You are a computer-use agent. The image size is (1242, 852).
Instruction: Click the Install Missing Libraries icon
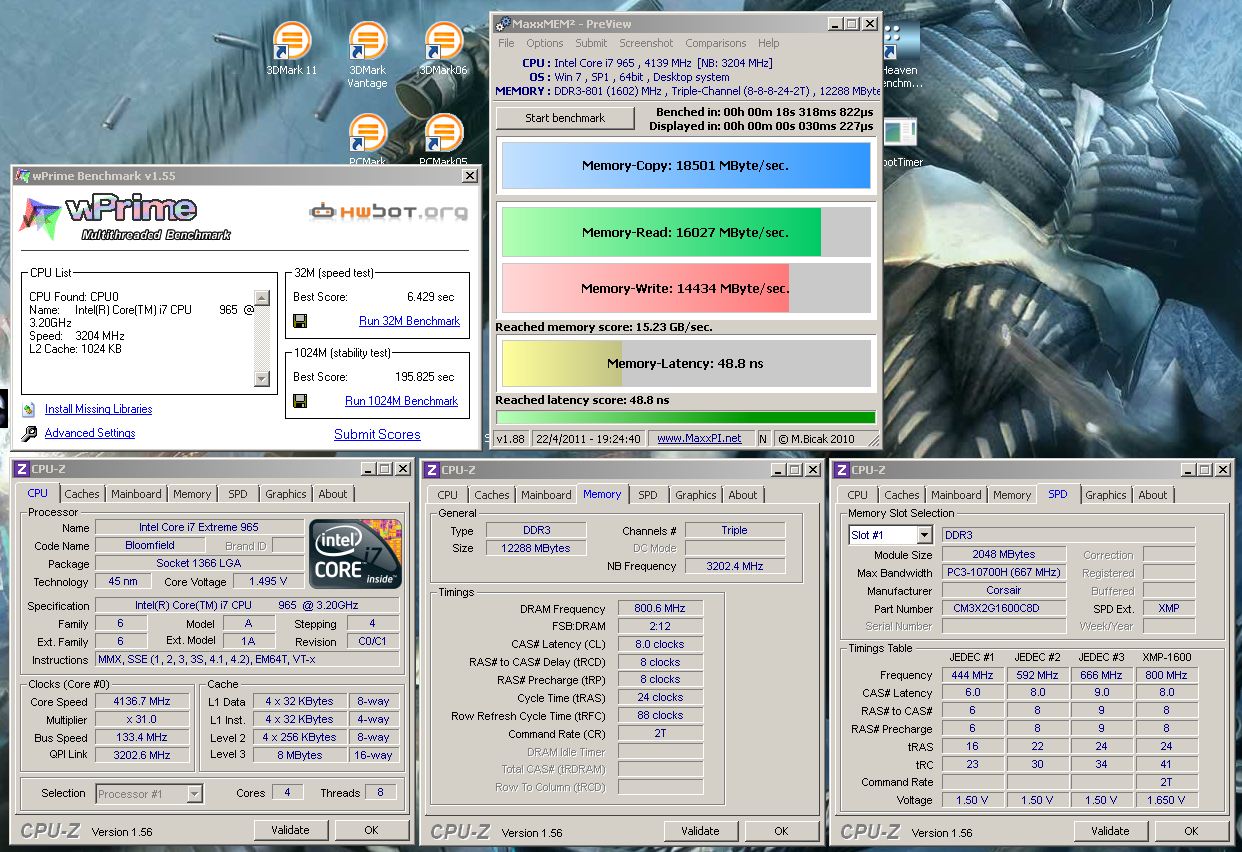point(27,409)
